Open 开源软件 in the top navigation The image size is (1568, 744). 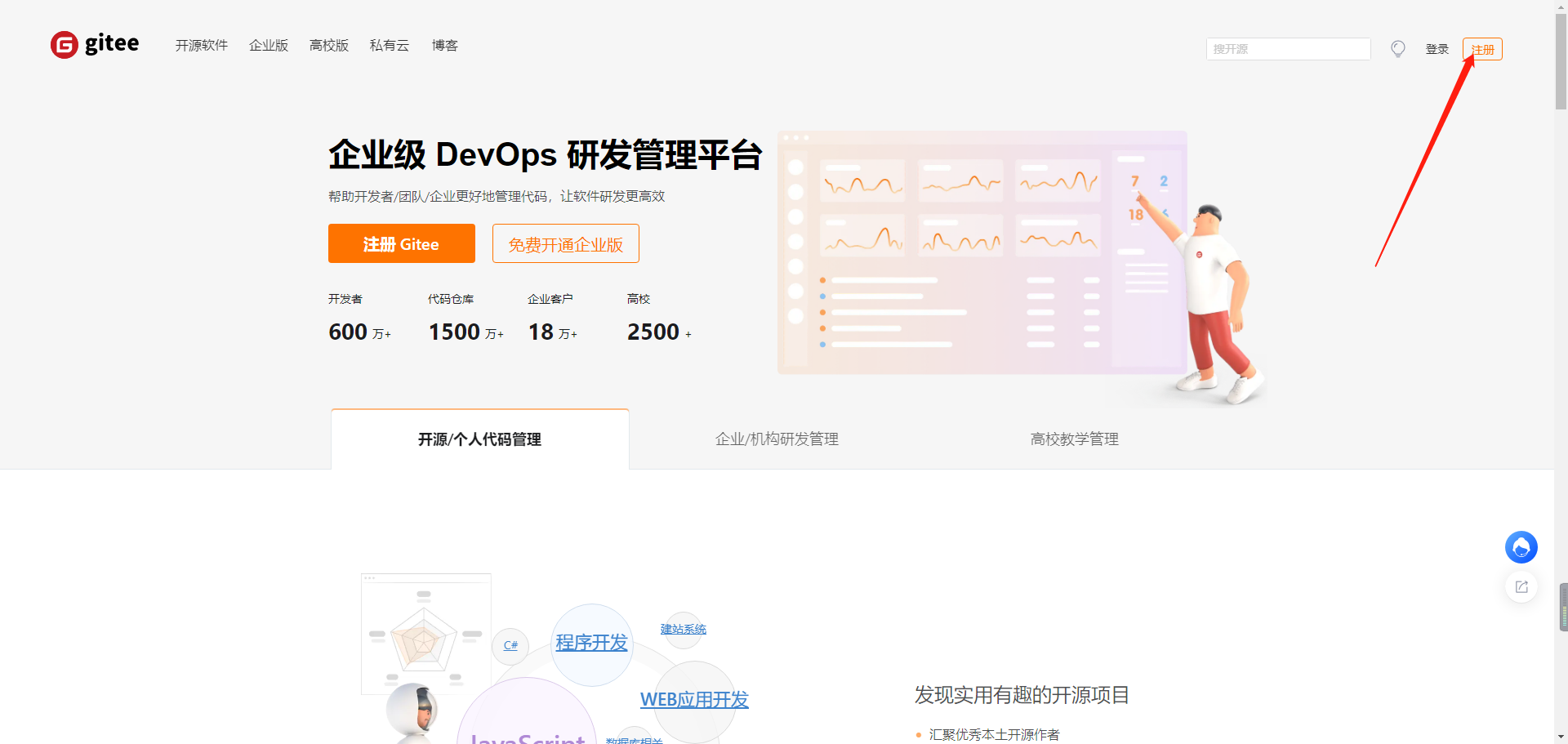pos(202,46)
